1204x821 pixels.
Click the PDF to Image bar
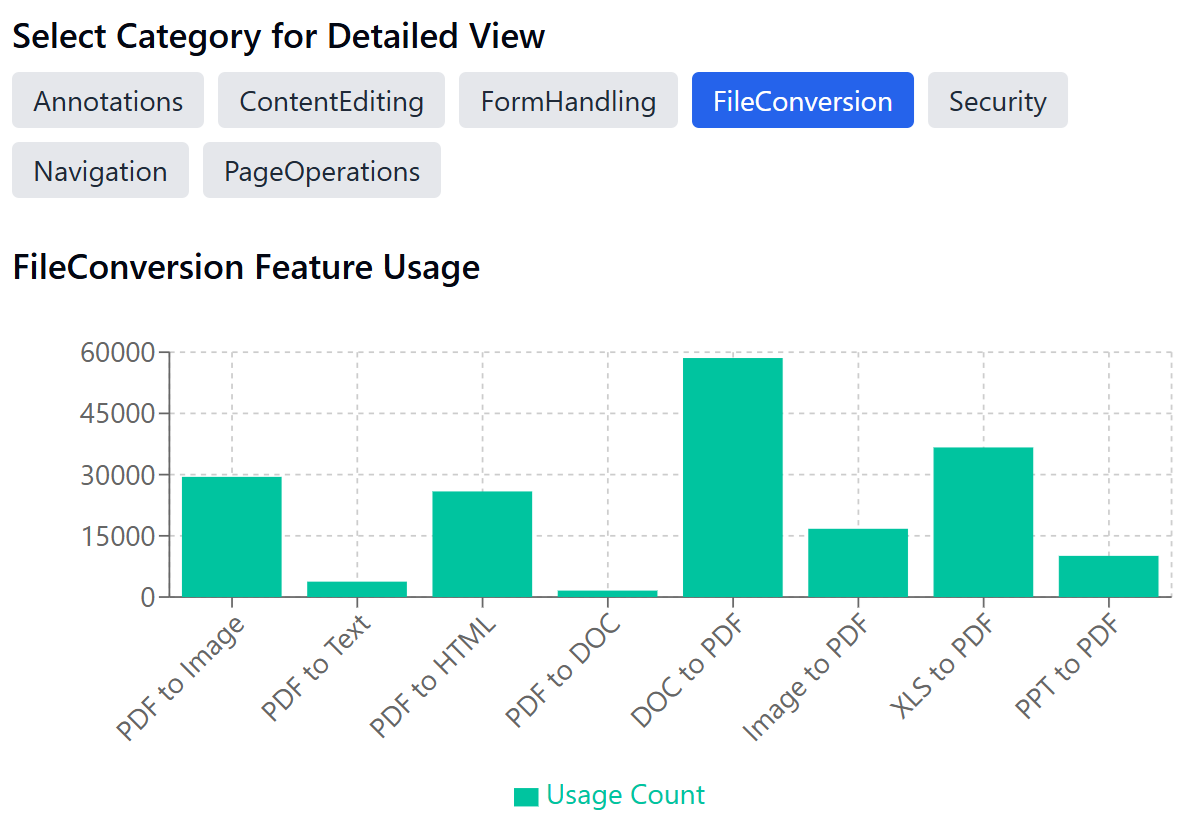click(x=230, y=535)
